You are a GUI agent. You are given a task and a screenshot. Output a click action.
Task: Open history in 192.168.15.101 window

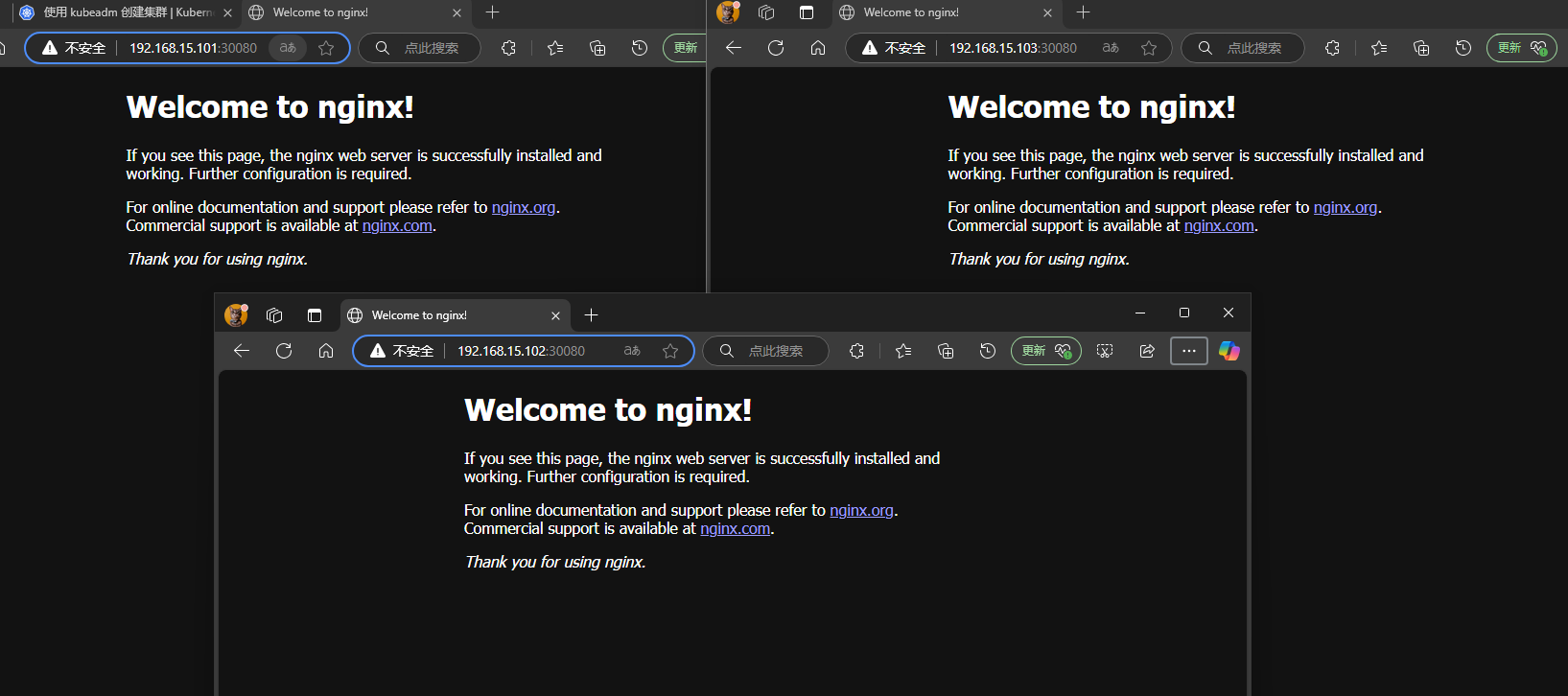point(640,48)
